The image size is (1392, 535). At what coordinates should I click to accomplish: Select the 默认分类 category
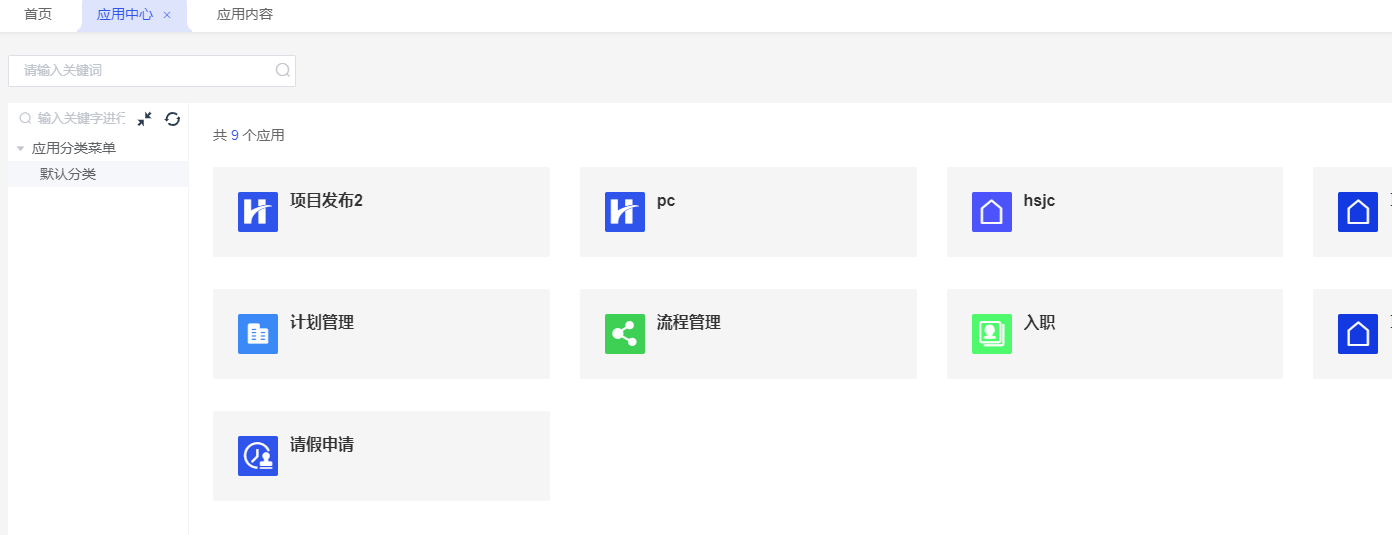[x=68, y=174]
